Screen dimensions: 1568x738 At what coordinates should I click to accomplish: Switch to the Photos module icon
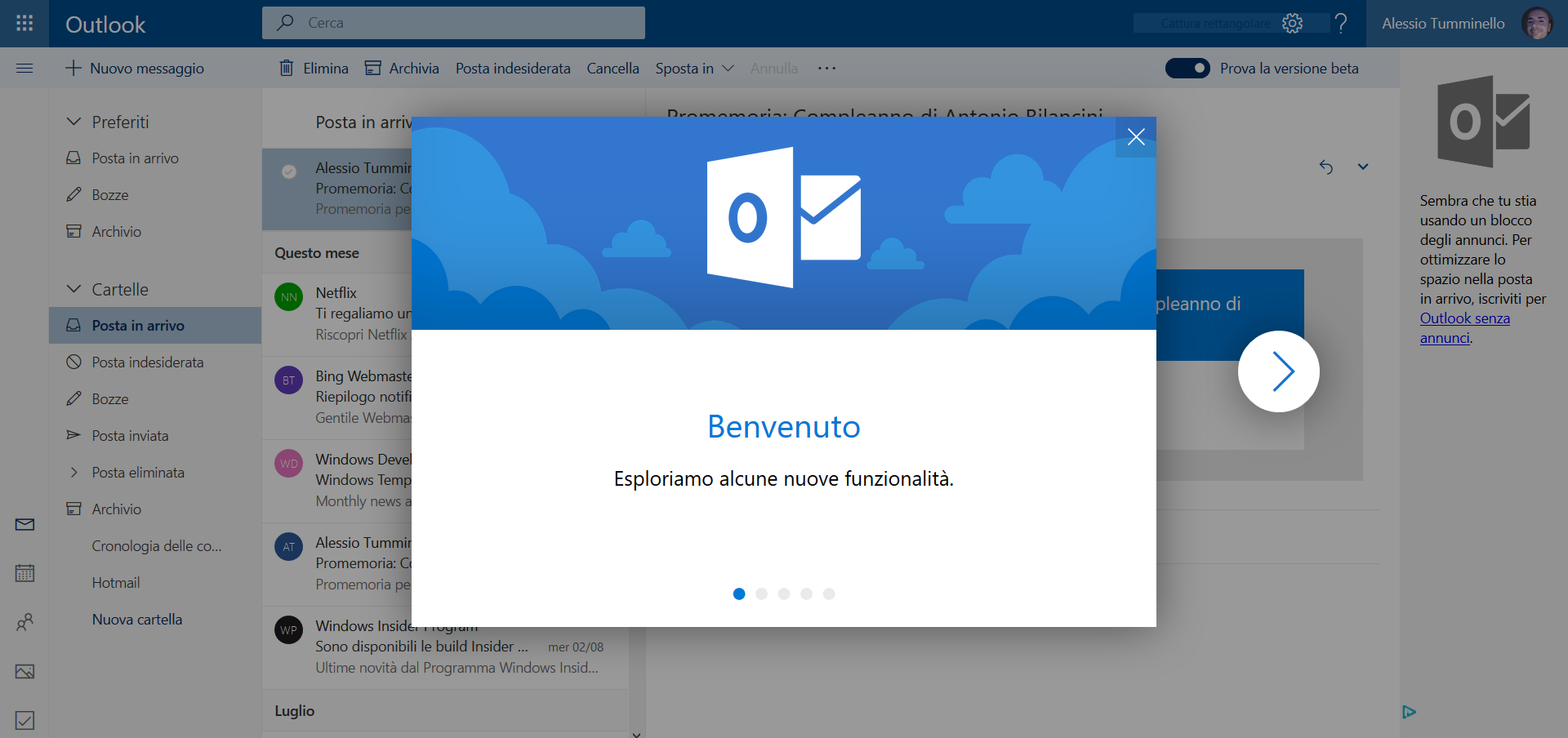coord(24,671)
